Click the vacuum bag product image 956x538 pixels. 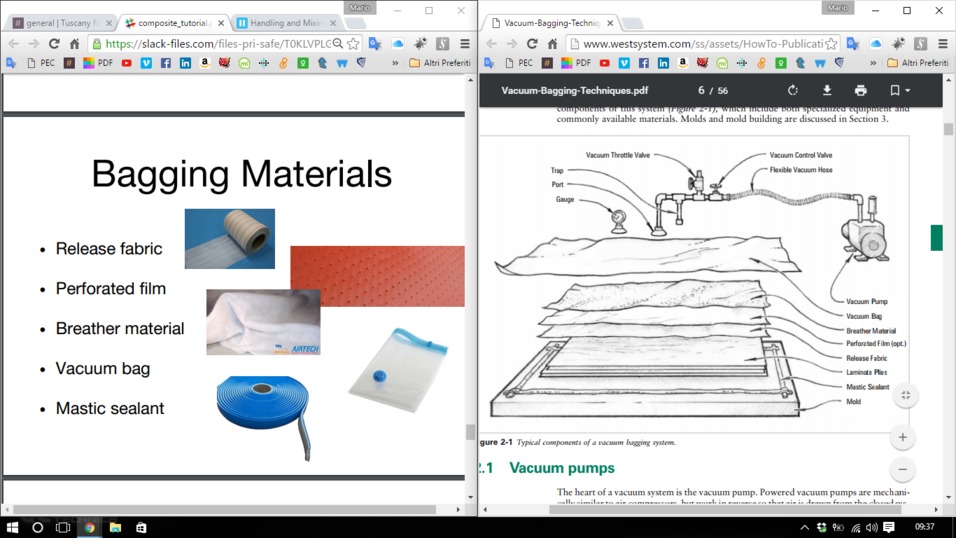click(x=398, y=370)
